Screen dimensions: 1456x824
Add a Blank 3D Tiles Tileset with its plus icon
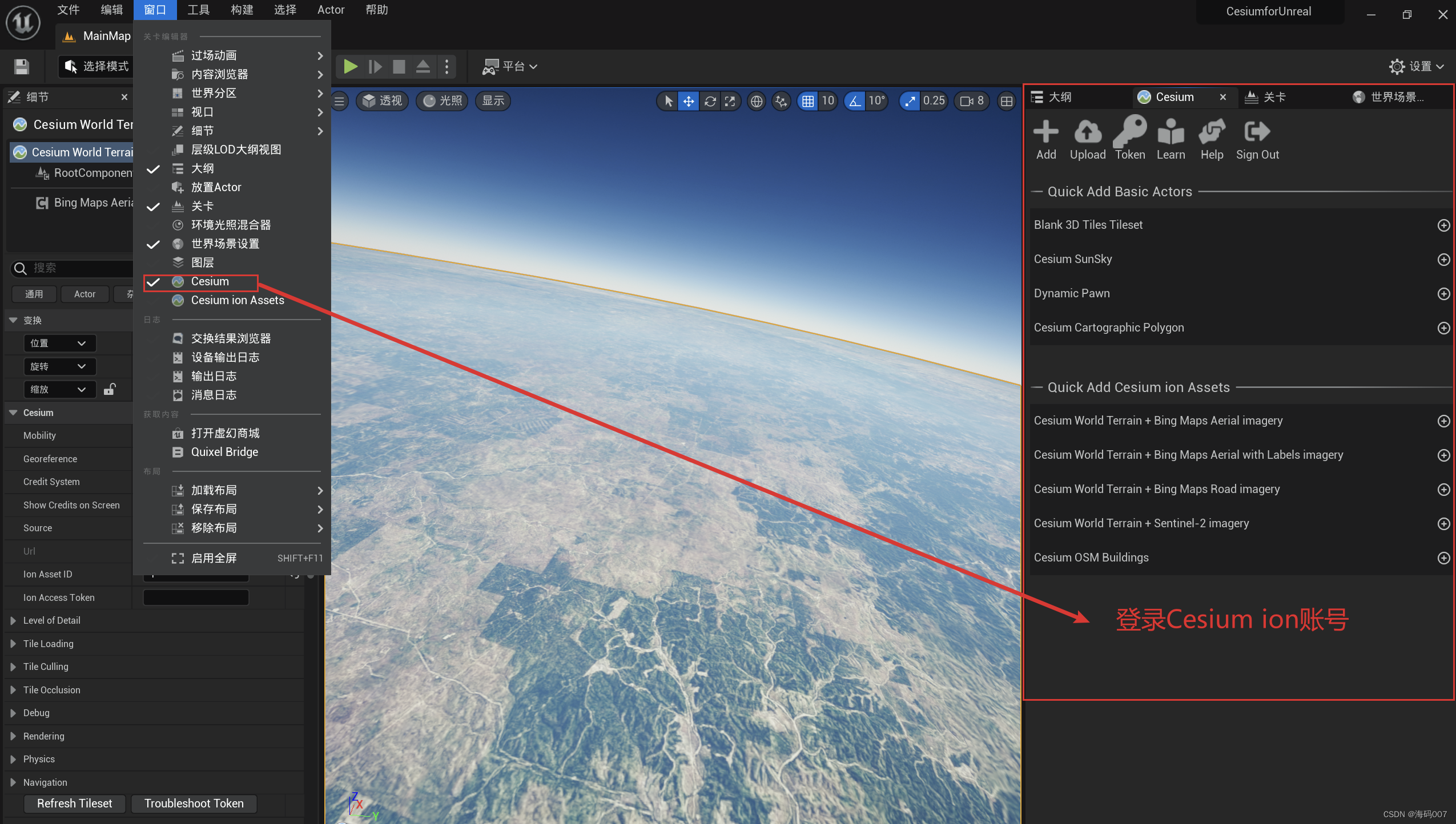click(1443, 225)
